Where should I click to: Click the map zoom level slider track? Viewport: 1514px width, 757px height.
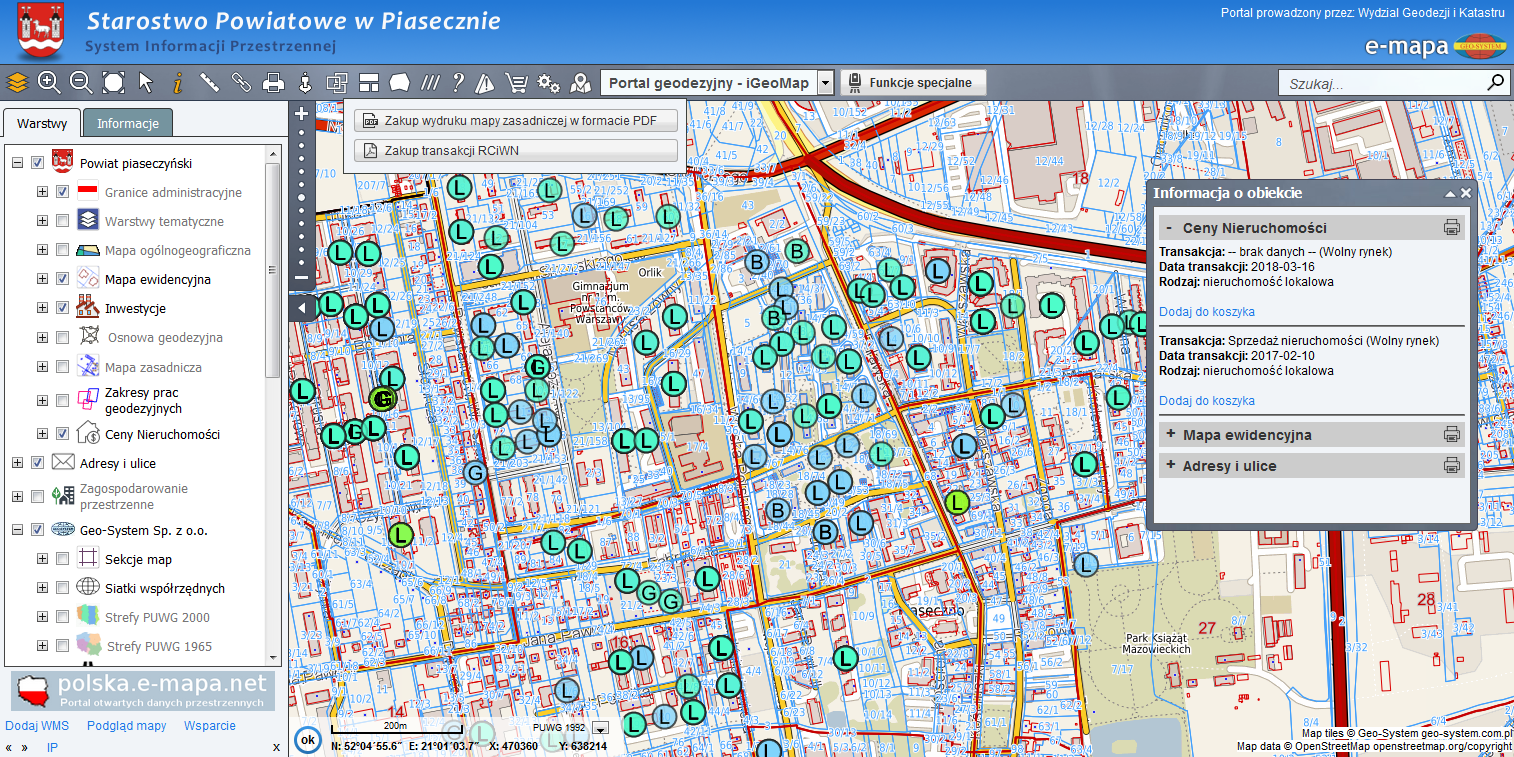point(301,196)
